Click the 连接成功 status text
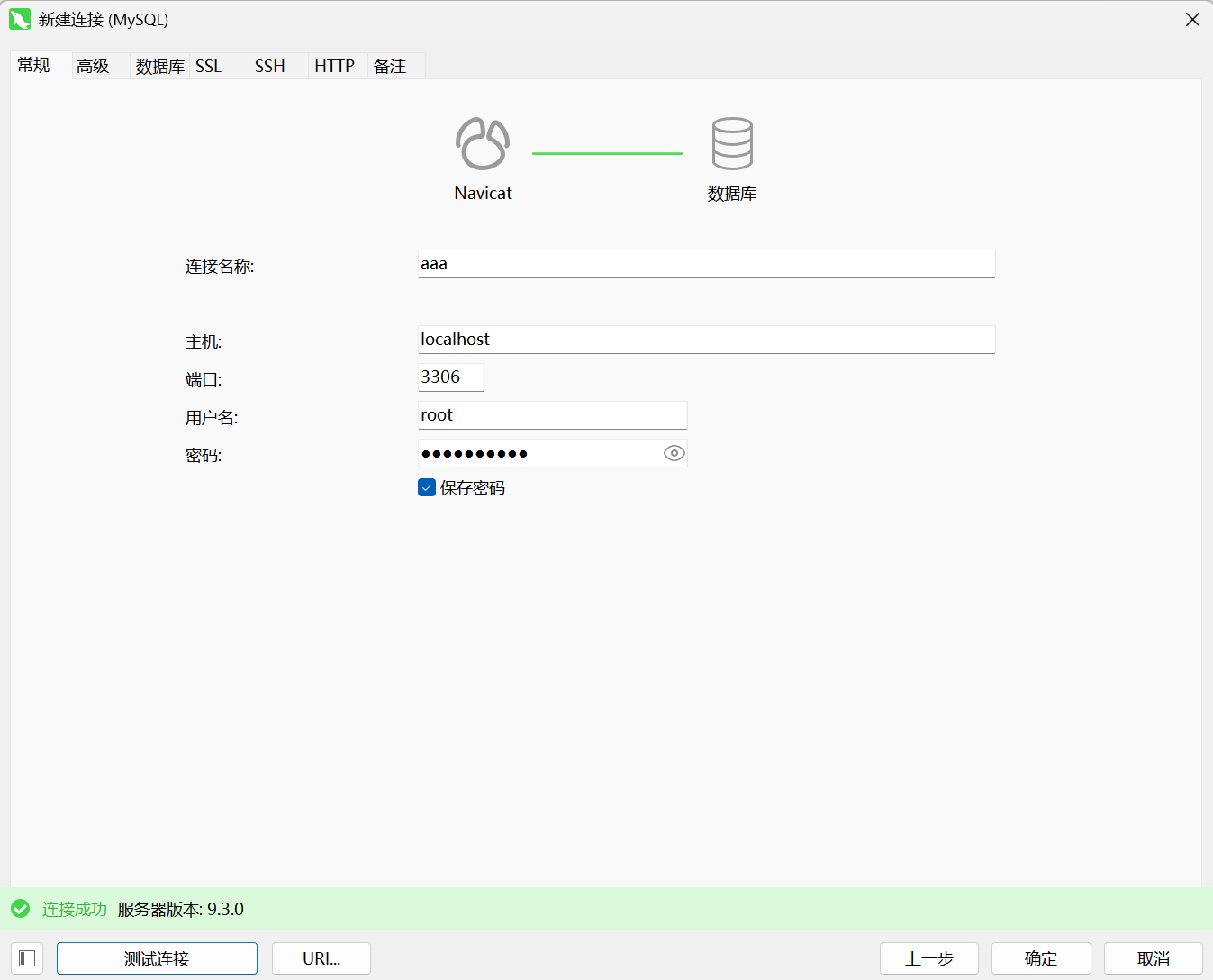This screenshot has width=1213, height=980. 75,909
